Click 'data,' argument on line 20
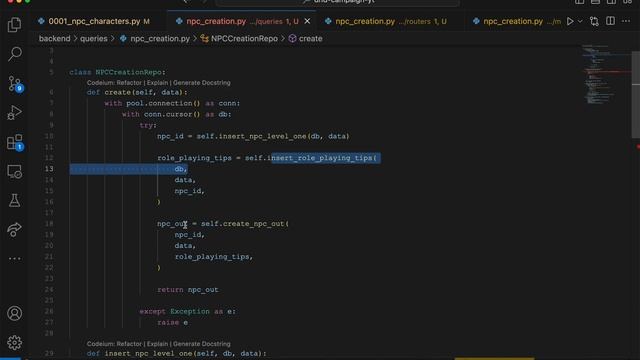This screenshot has width=640, height=360. coord(185,246)
